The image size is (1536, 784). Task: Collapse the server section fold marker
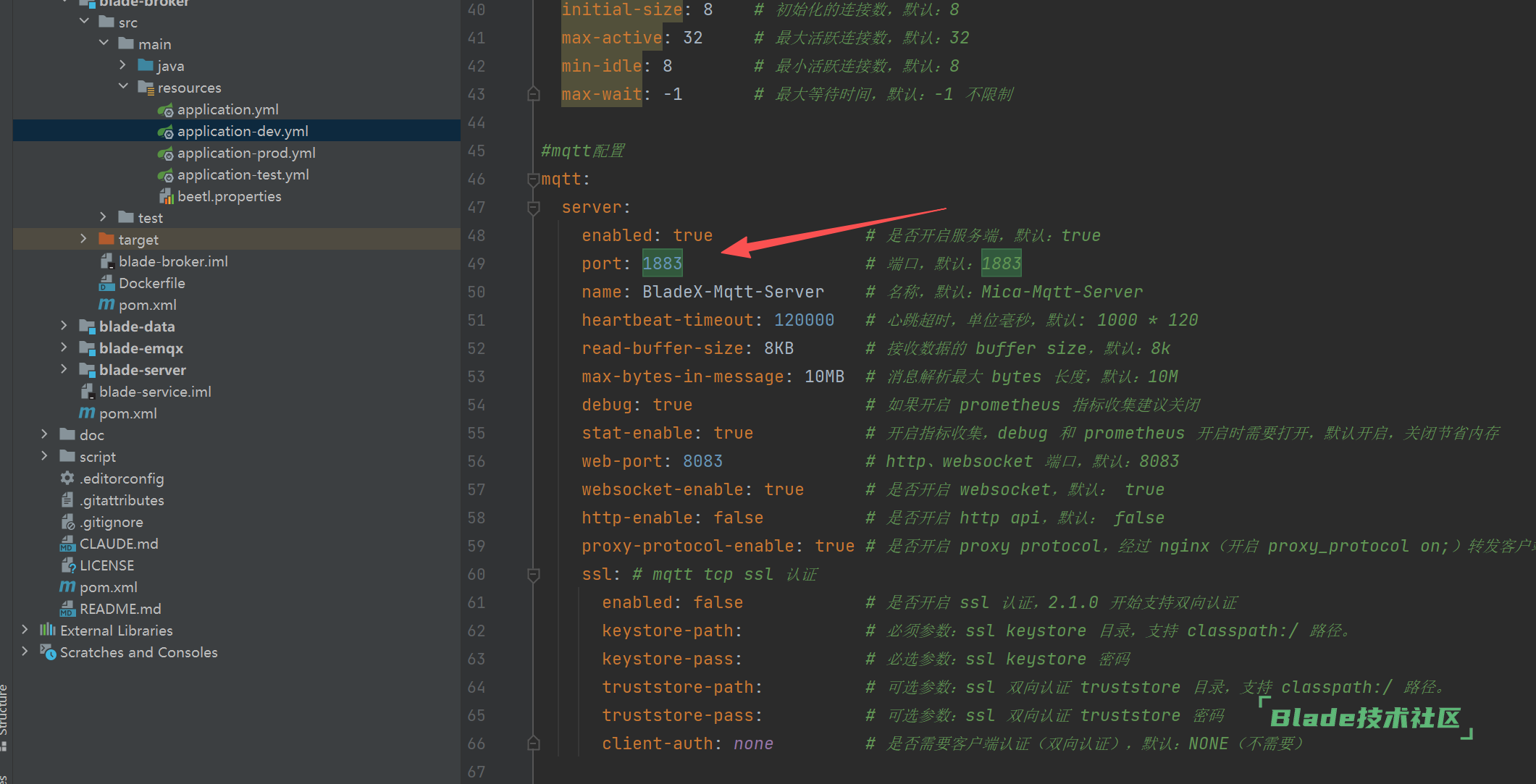(x=534, y=208)
